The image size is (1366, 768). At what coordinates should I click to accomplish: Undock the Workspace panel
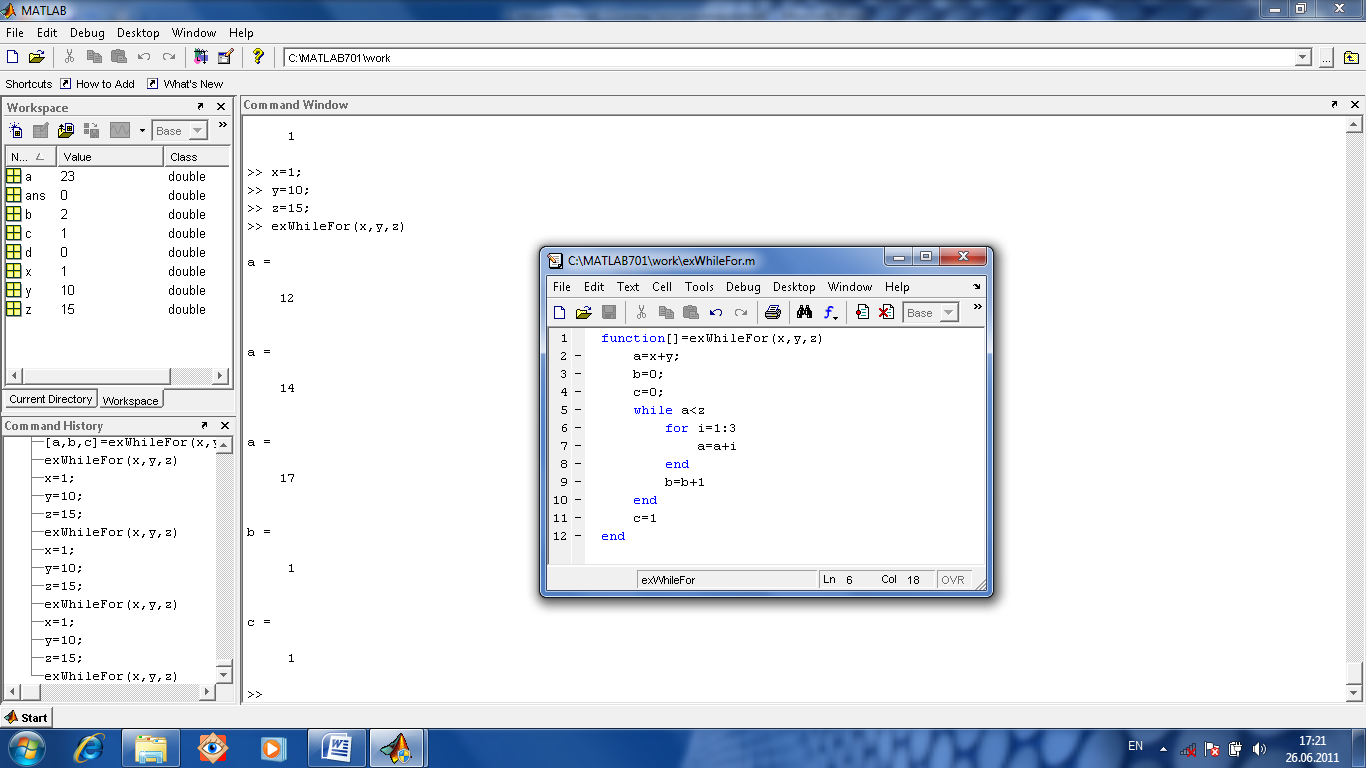click(x=200, y=107)
